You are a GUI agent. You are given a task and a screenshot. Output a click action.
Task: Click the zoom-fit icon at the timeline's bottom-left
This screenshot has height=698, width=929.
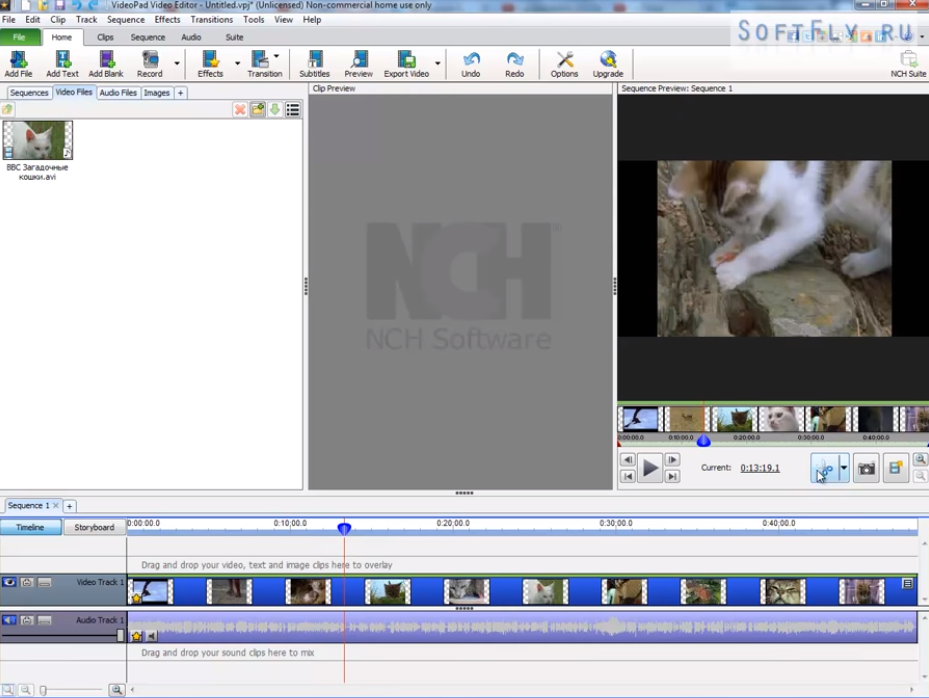(8, 690)
